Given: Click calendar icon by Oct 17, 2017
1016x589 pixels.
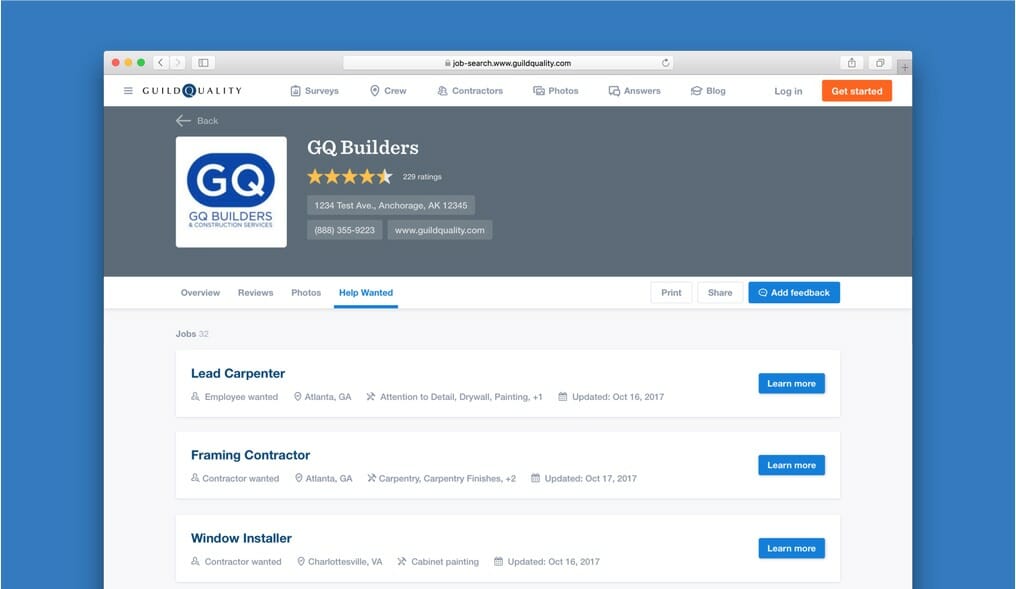Looking at the screenshot, I should [x=535, y=478].
